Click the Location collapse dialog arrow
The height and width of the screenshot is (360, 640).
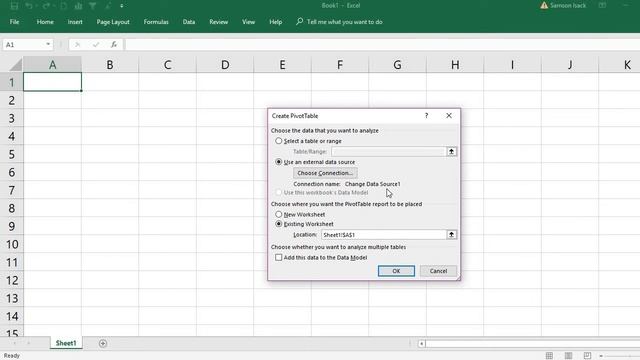coord(451,235)
